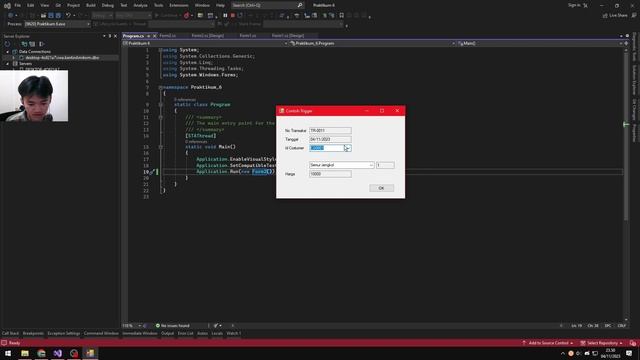
Task: Open the Praktikum 6 project navigation dropdown
Action: [x=286, y=43]
